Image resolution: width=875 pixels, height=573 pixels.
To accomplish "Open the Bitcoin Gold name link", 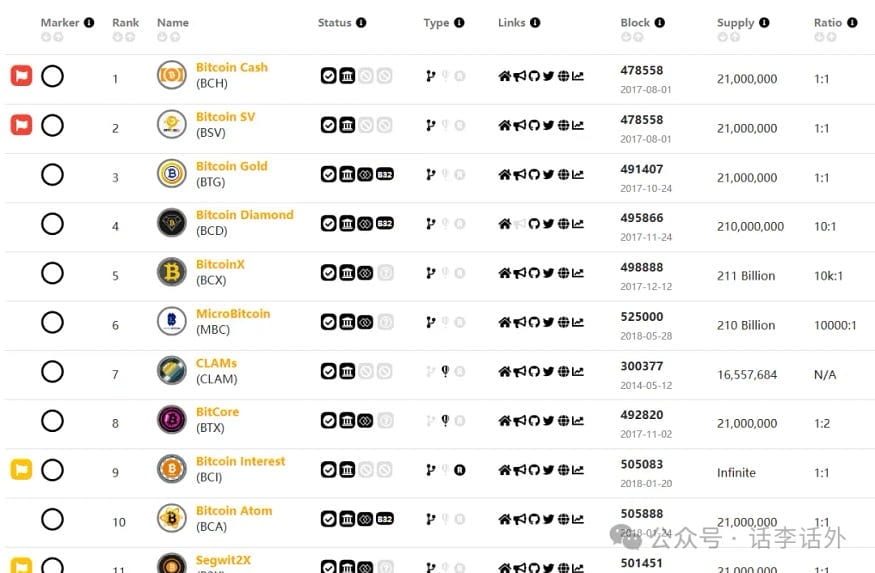I will 232,166.
